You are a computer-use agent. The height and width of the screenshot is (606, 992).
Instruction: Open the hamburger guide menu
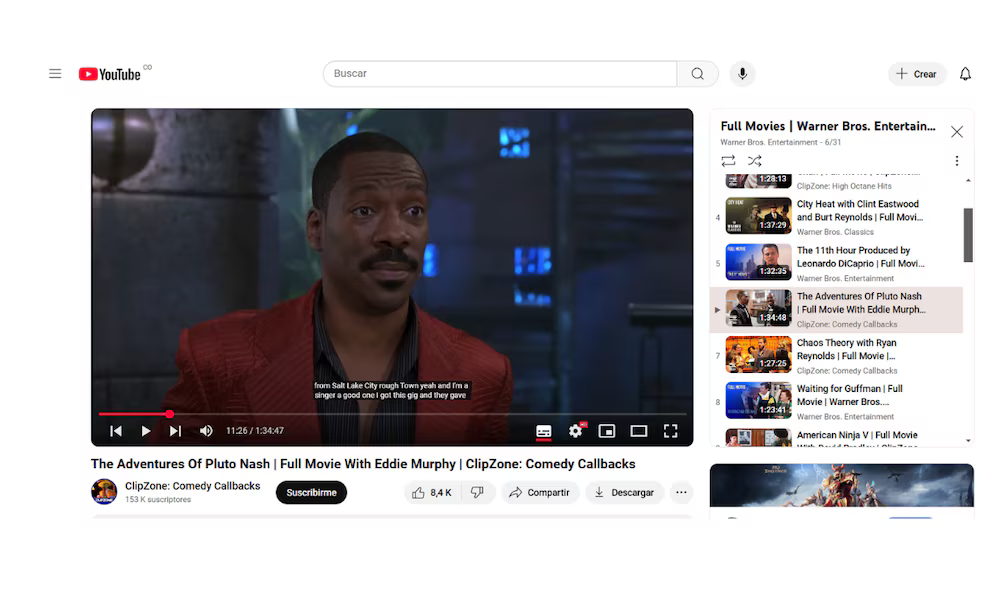(55, 74)
